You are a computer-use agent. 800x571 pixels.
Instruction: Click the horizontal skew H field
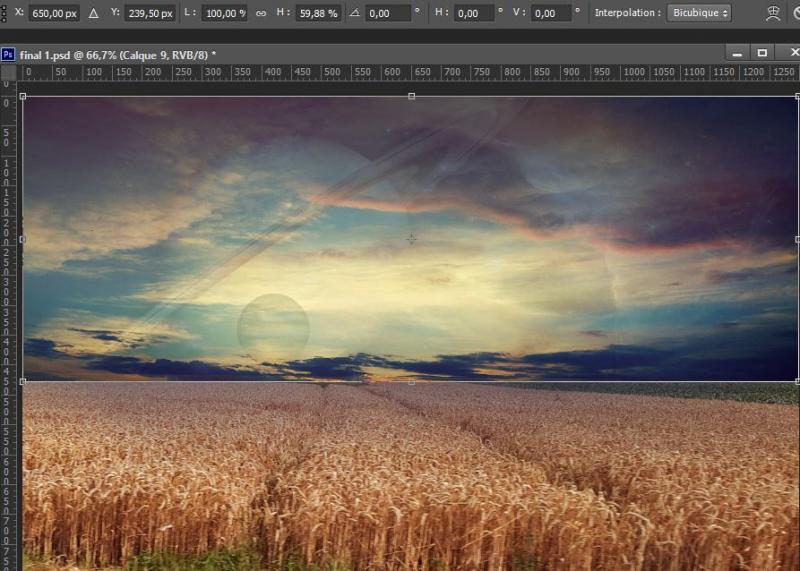coord(472,14)
